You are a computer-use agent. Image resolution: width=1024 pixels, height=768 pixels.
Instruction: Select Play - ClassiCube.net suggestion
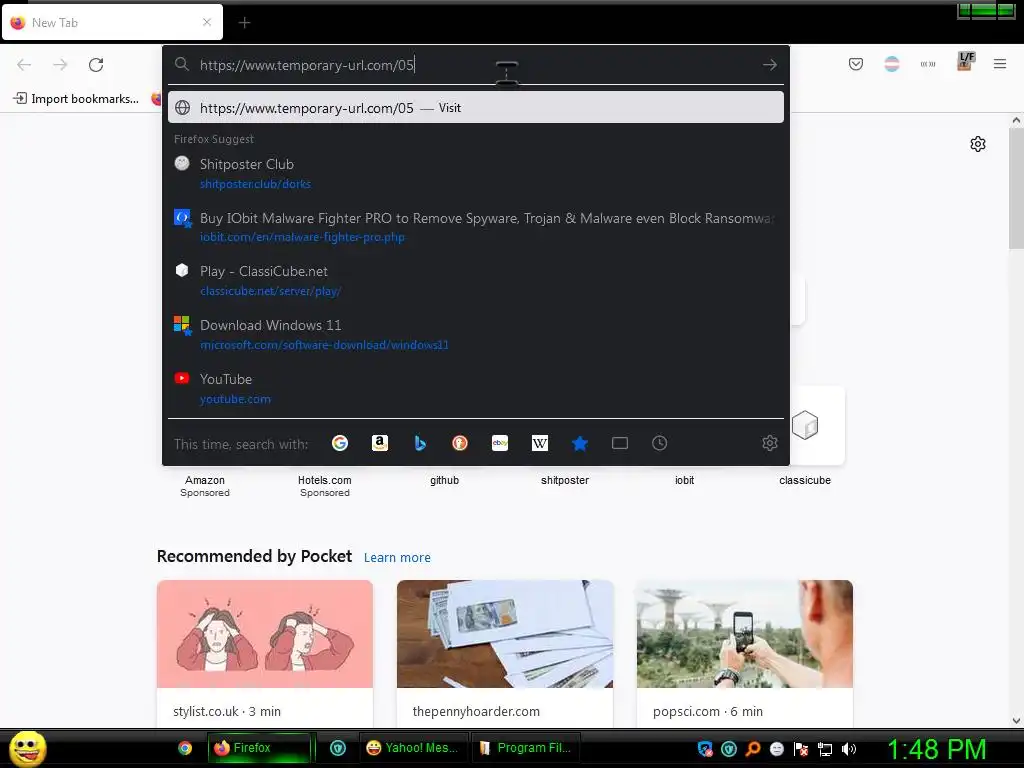tap(475, 281)
